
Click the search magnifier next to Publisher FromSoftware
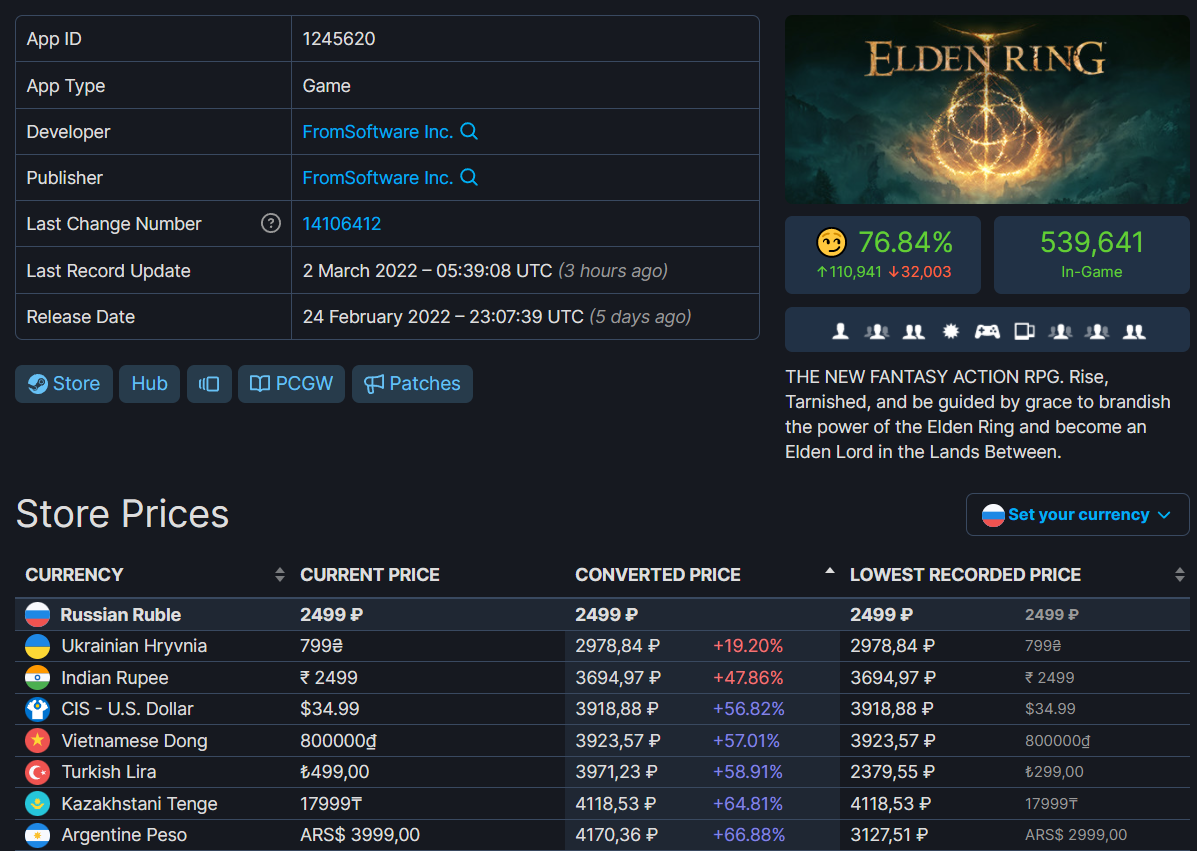[469, 177]
